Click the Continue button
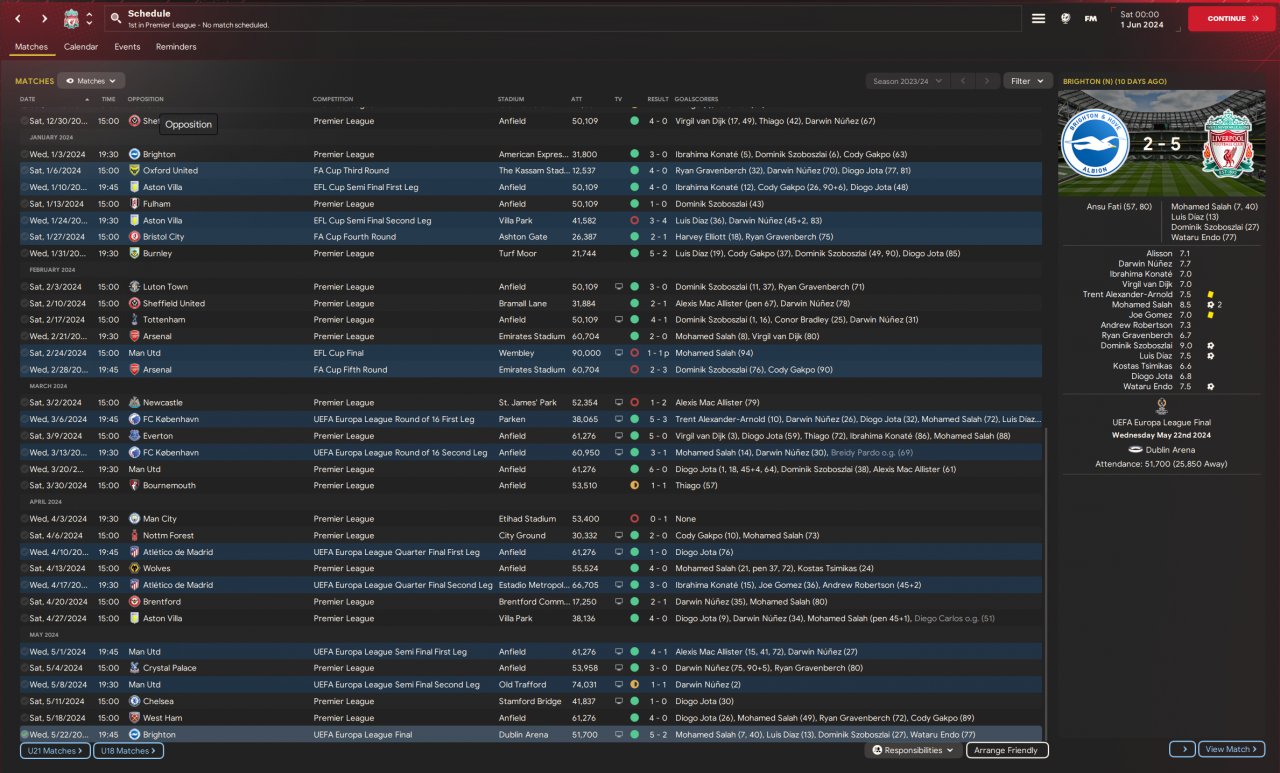 pyautogui.click(x=1232, y=18)
